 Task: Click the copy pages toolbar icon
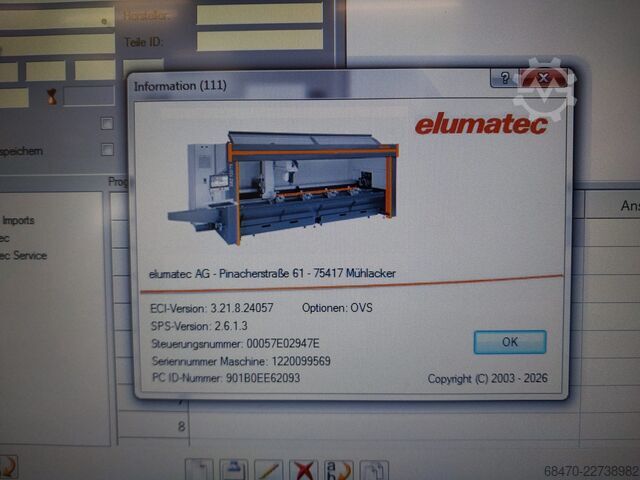pyautogui.click(x=374, y=470)
